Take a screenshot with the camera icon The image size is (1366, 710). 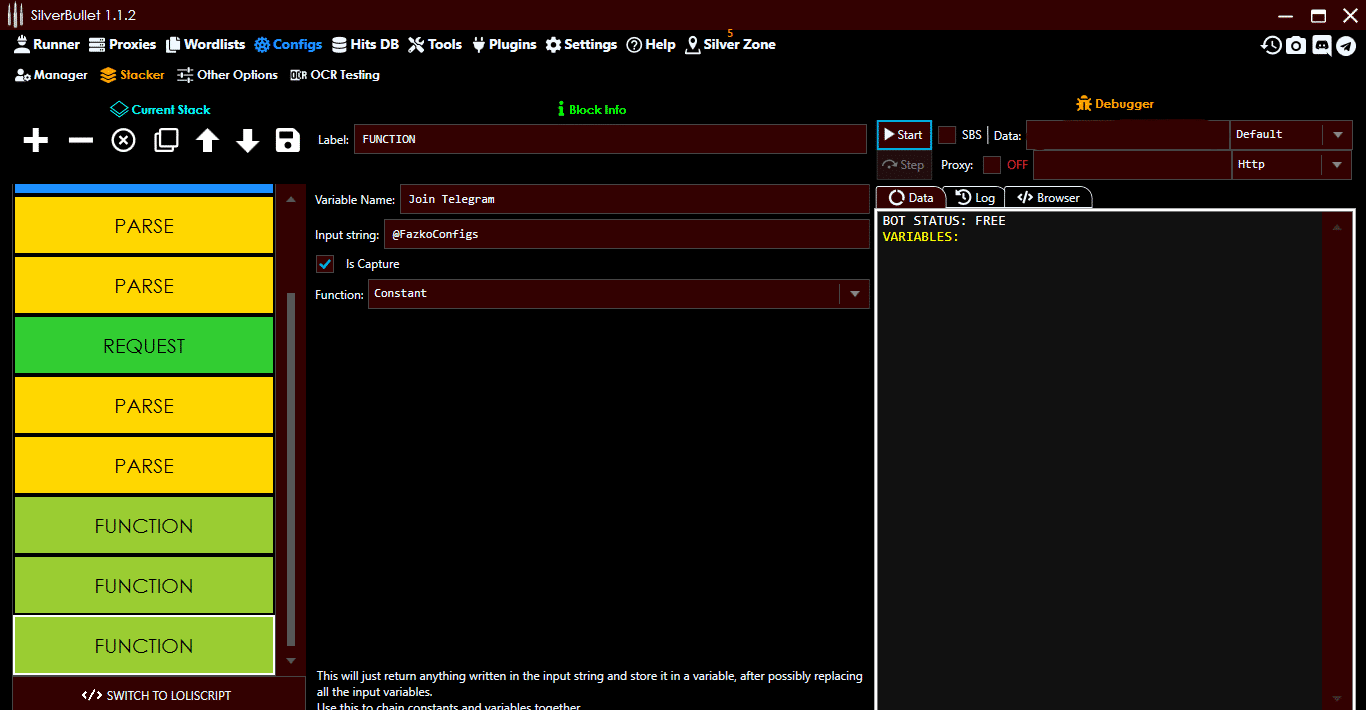click(x=1296, y=45)
